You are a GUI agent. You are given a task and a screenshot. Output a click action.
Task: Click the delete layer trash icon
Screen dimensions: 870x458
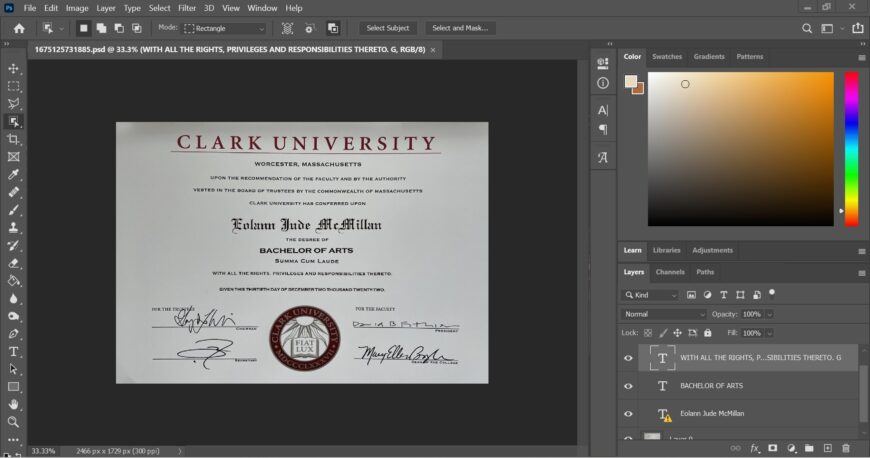(x=846, y=448)
